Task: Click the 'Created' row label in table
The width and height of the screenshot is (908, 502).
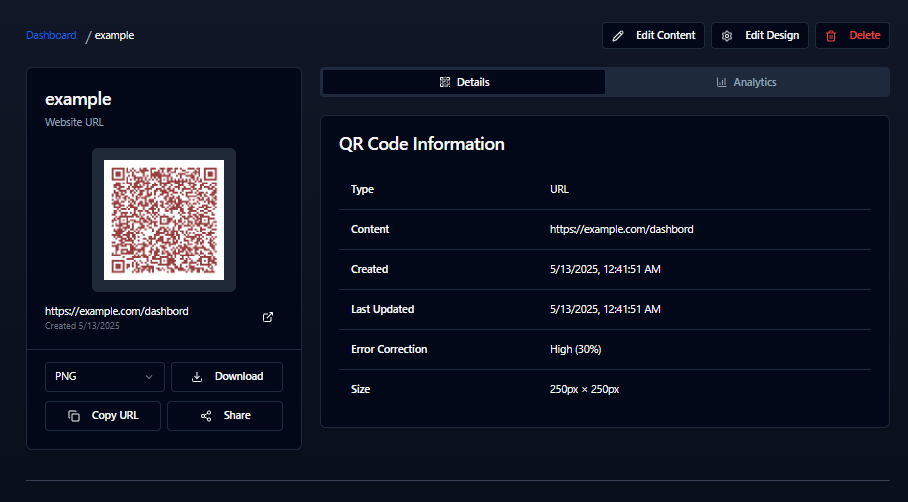Action: click(369, 269)
